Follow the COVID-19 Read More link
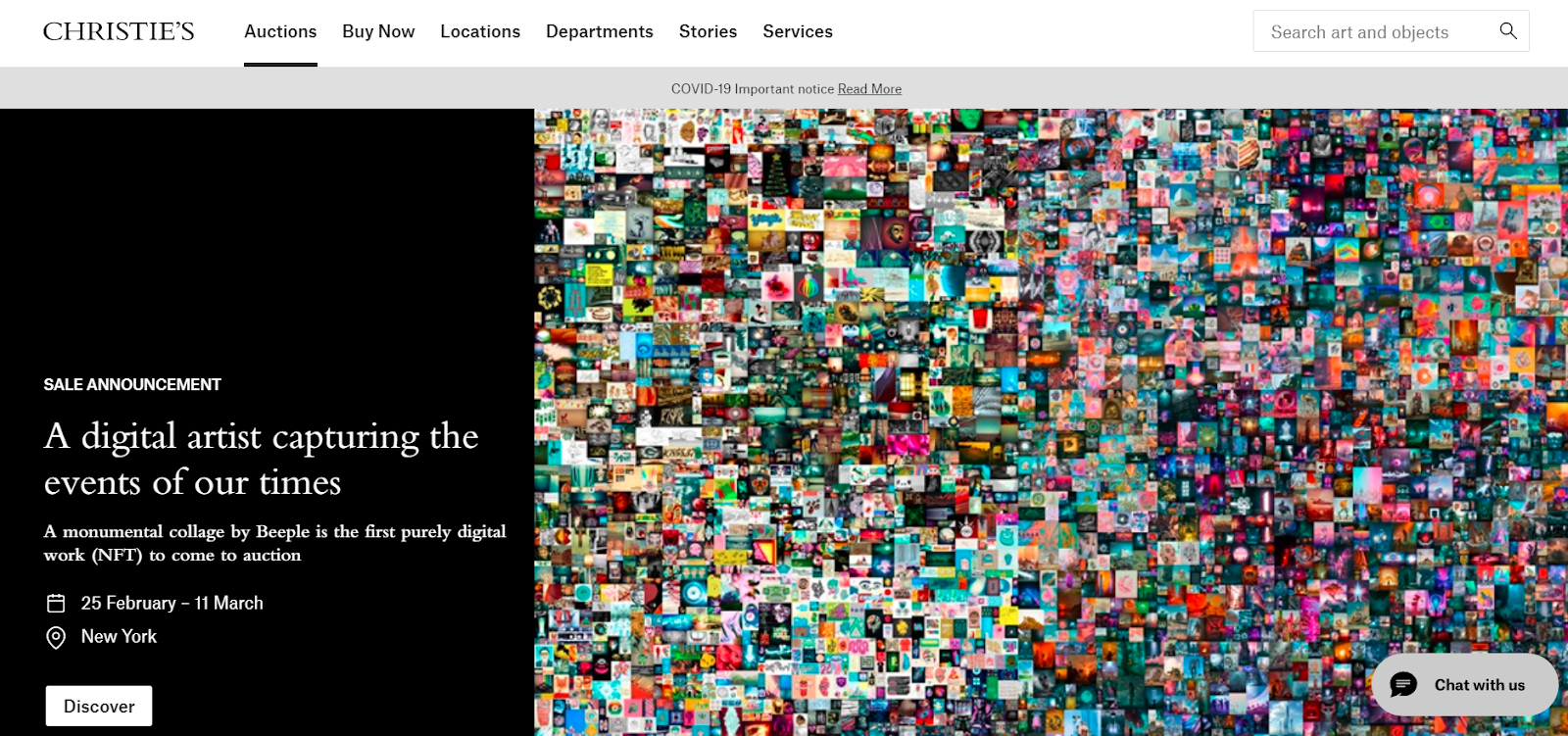The image size is (1568, 736). pyautogui.click(x=869, y=89)
